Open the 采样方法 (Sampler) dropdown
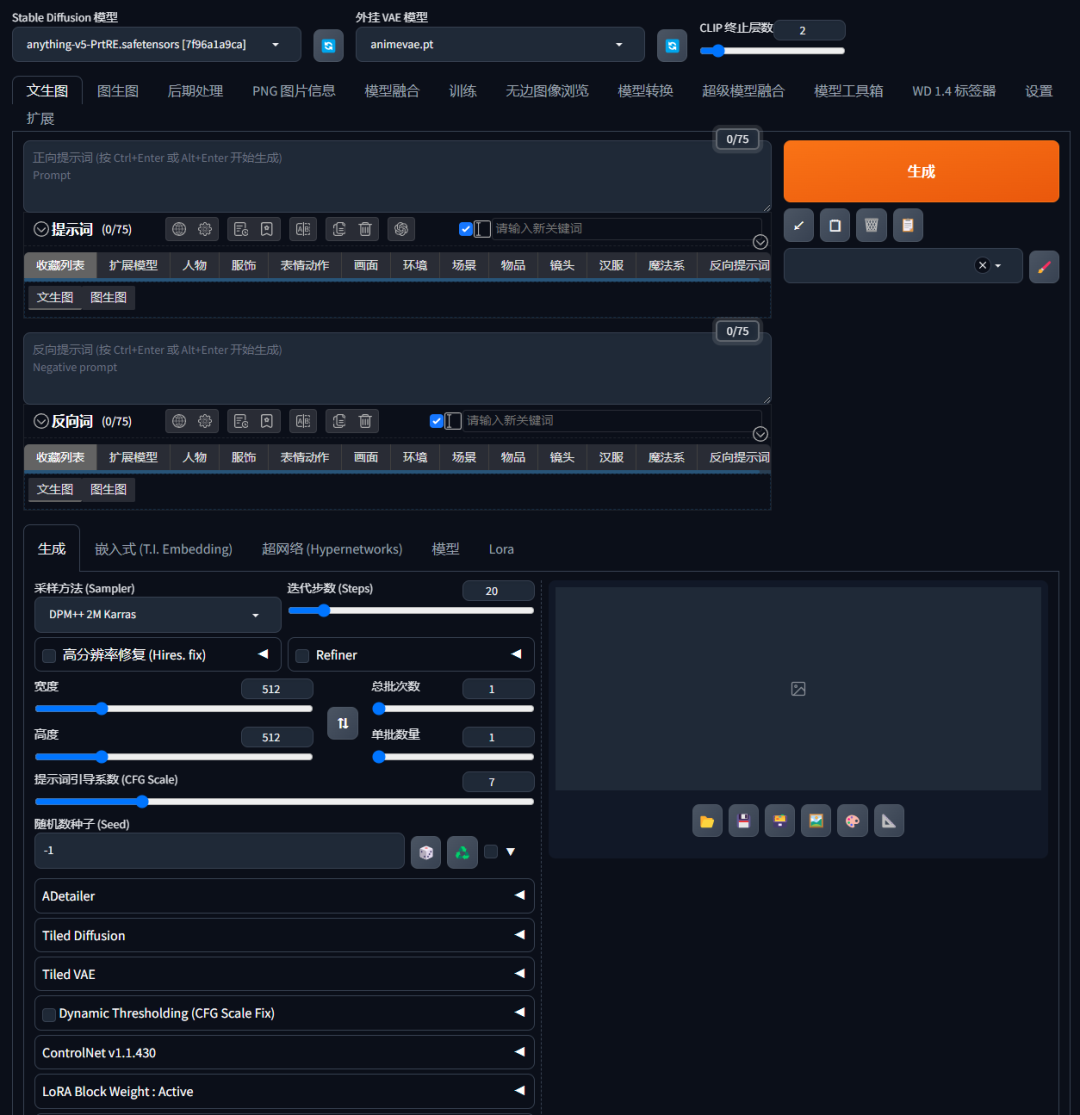Image resolution: width=1080 pixels, height=1115 pixels. pyautogui.click(x=157, y=614)
